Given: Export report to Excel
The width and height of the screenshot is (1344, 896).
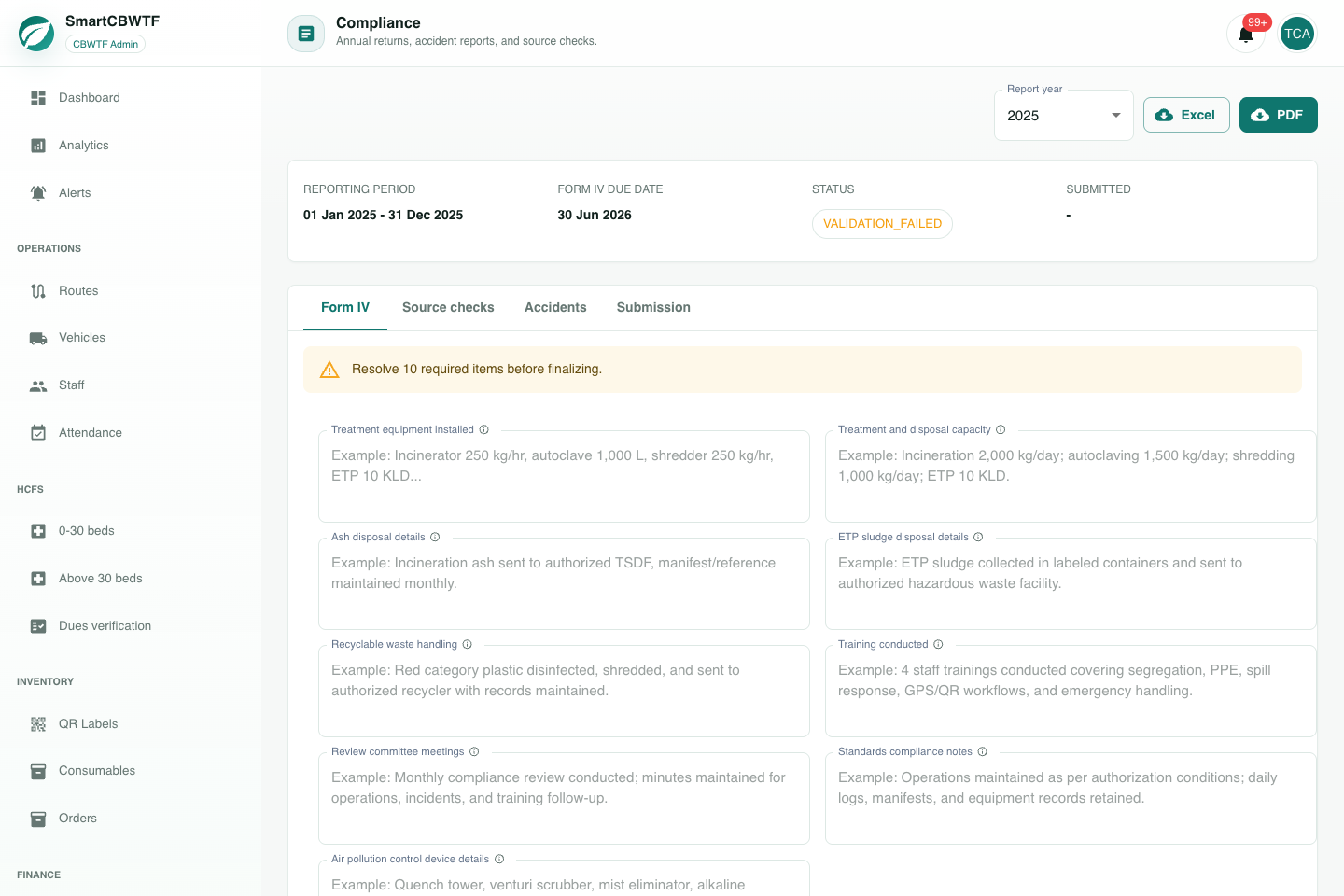Looking at the screenshot, I should [x=1186, y=115].
